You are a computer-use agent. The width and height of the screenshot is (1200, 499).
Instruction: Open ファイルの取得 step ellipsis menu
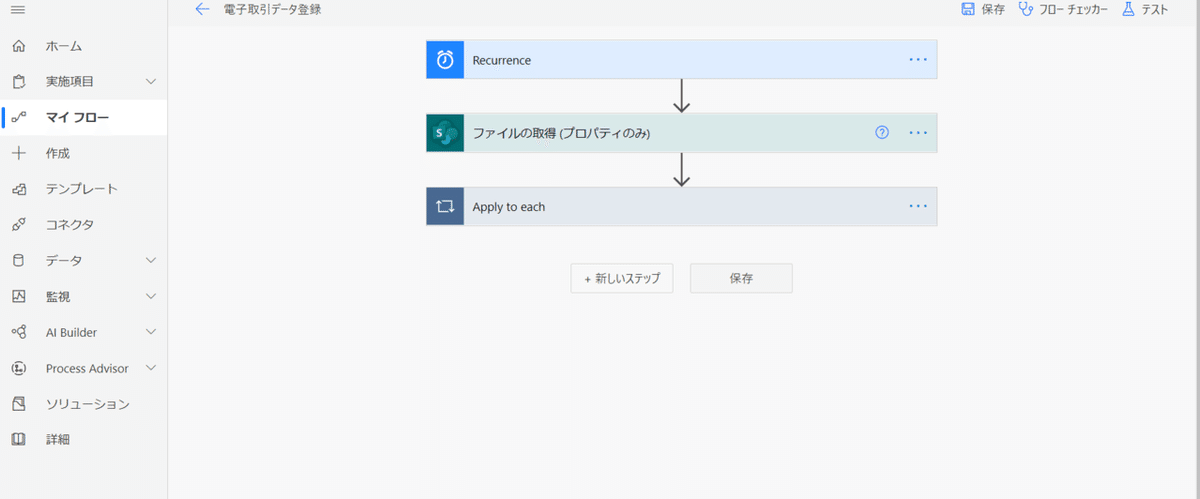918,133
